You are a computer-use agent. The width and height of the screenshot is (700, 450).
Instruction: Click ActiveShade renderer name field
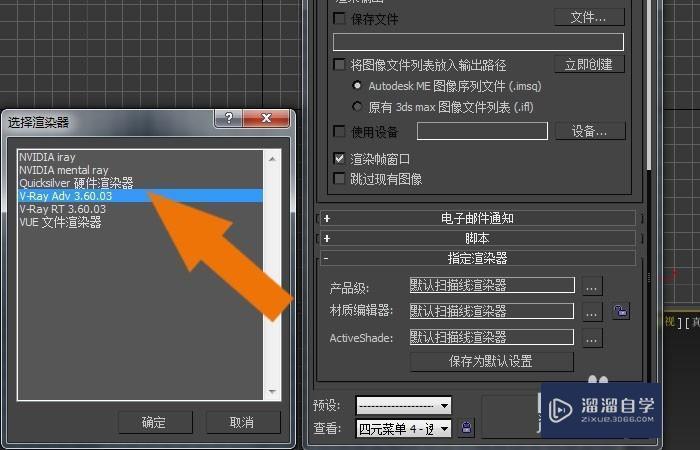point(492,337)
